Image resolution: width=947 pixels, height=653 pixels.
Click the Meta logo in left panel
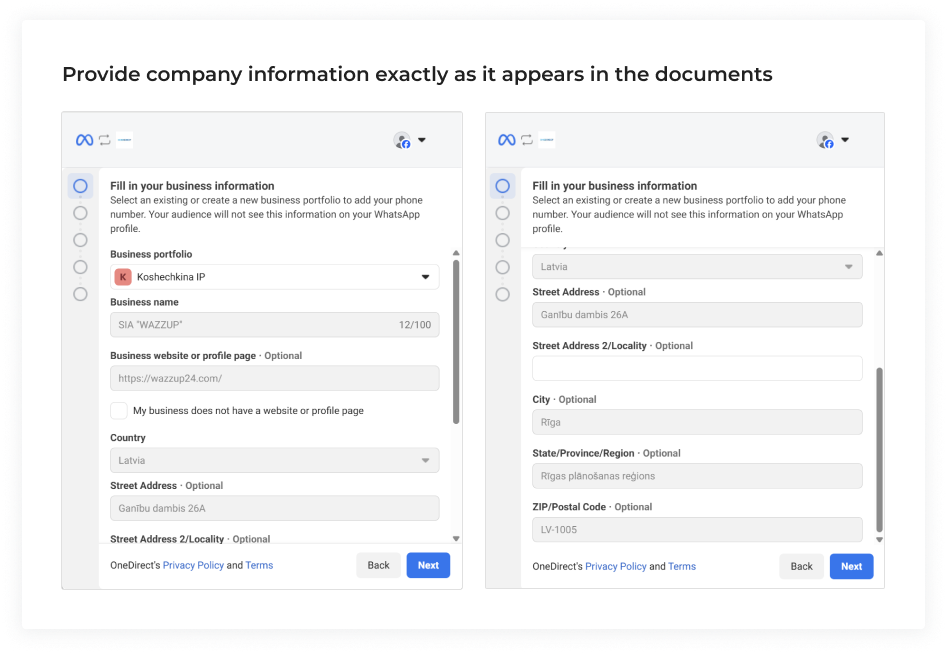click(85, 140)
